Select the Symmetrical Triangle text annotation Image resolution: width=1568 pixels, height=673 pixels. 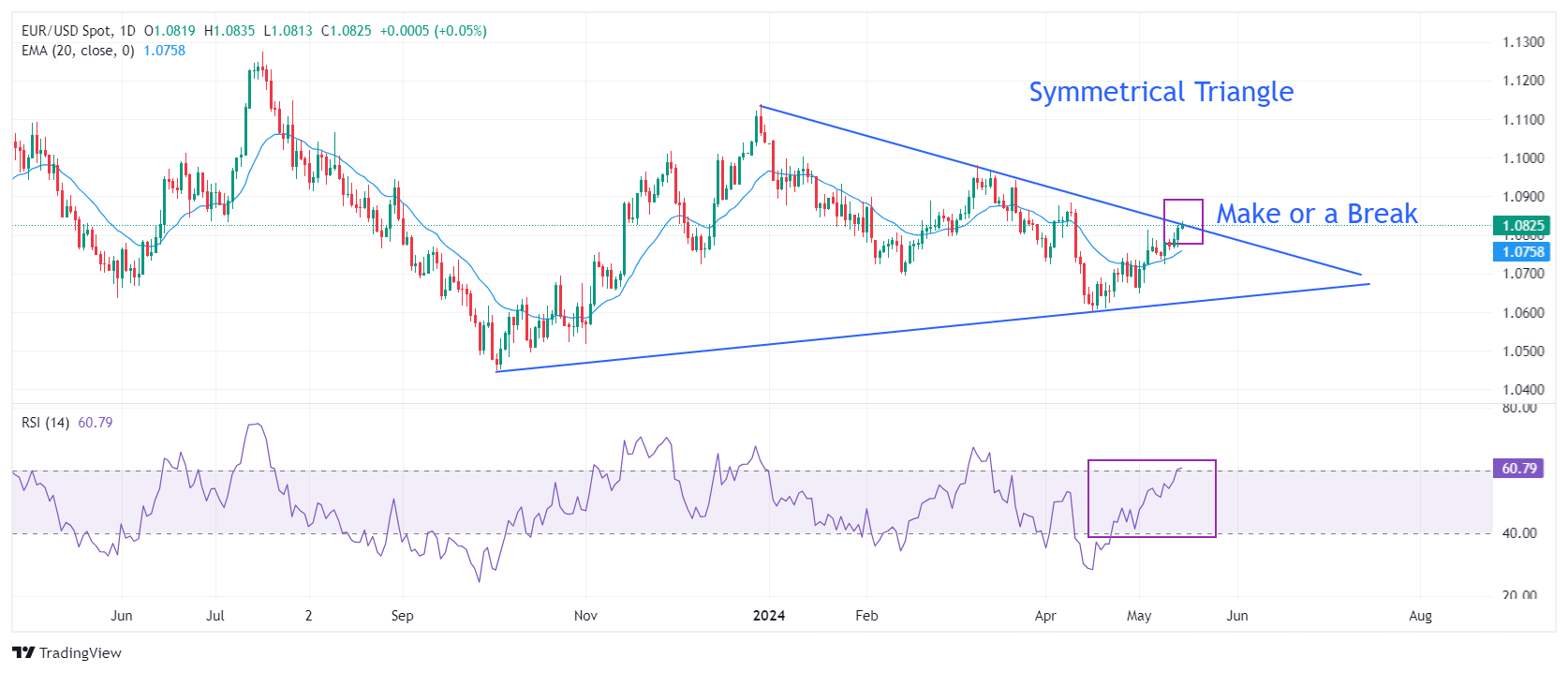pos(1161,92)
